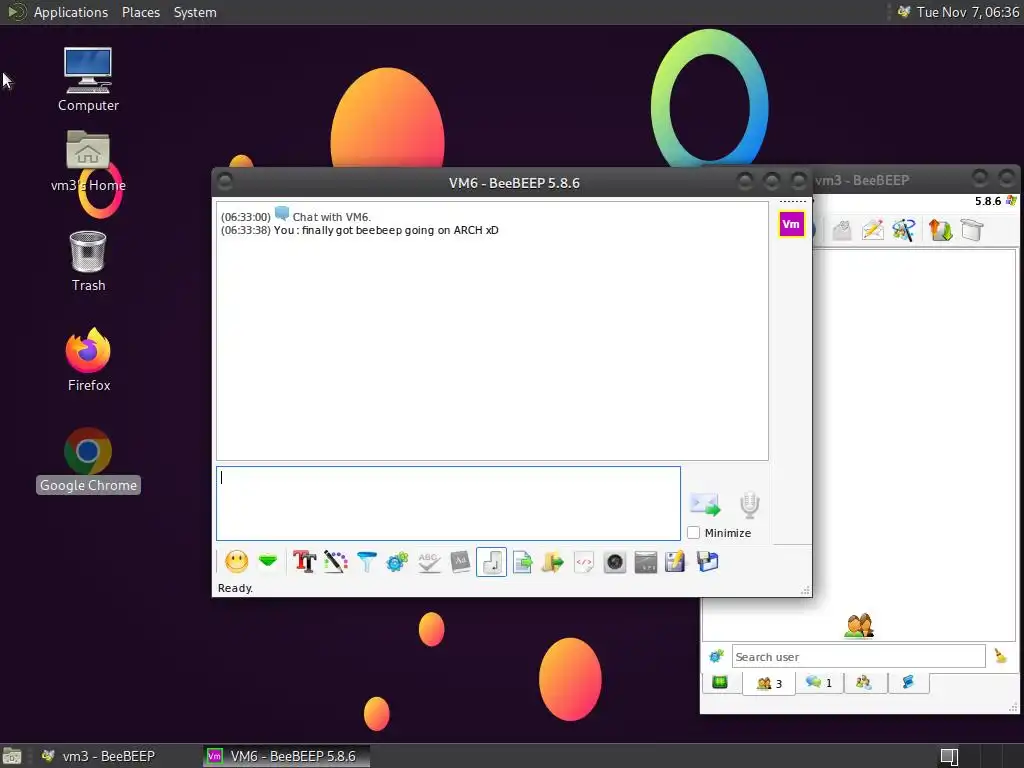
Task: Select VM6 - BeeBEEP 5.8.6 taskbar button
Action: point(286,756)
